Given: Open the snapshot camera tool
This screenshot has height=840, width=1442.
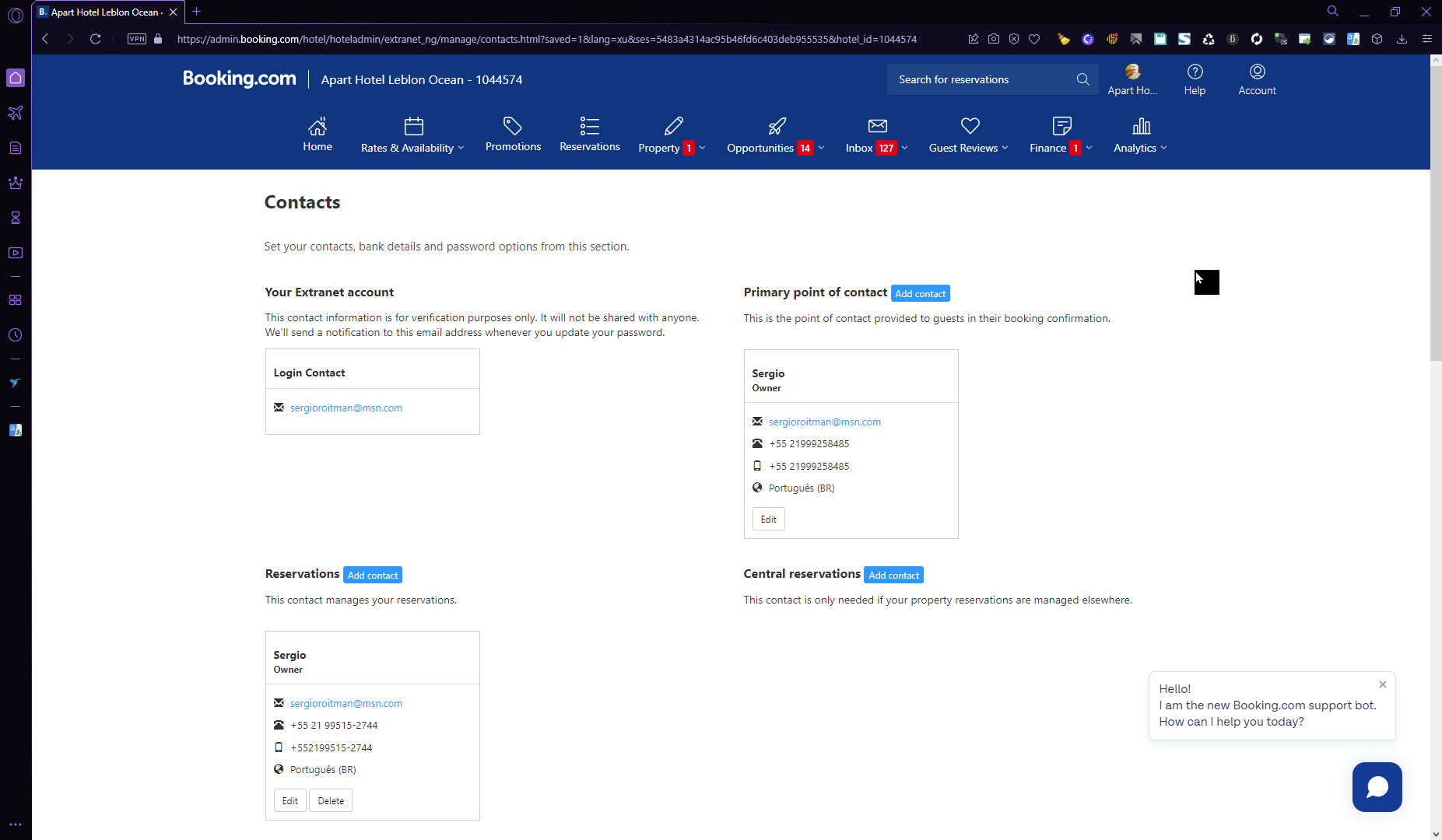Looking at the screenshot, I should (x=994, y=39).
